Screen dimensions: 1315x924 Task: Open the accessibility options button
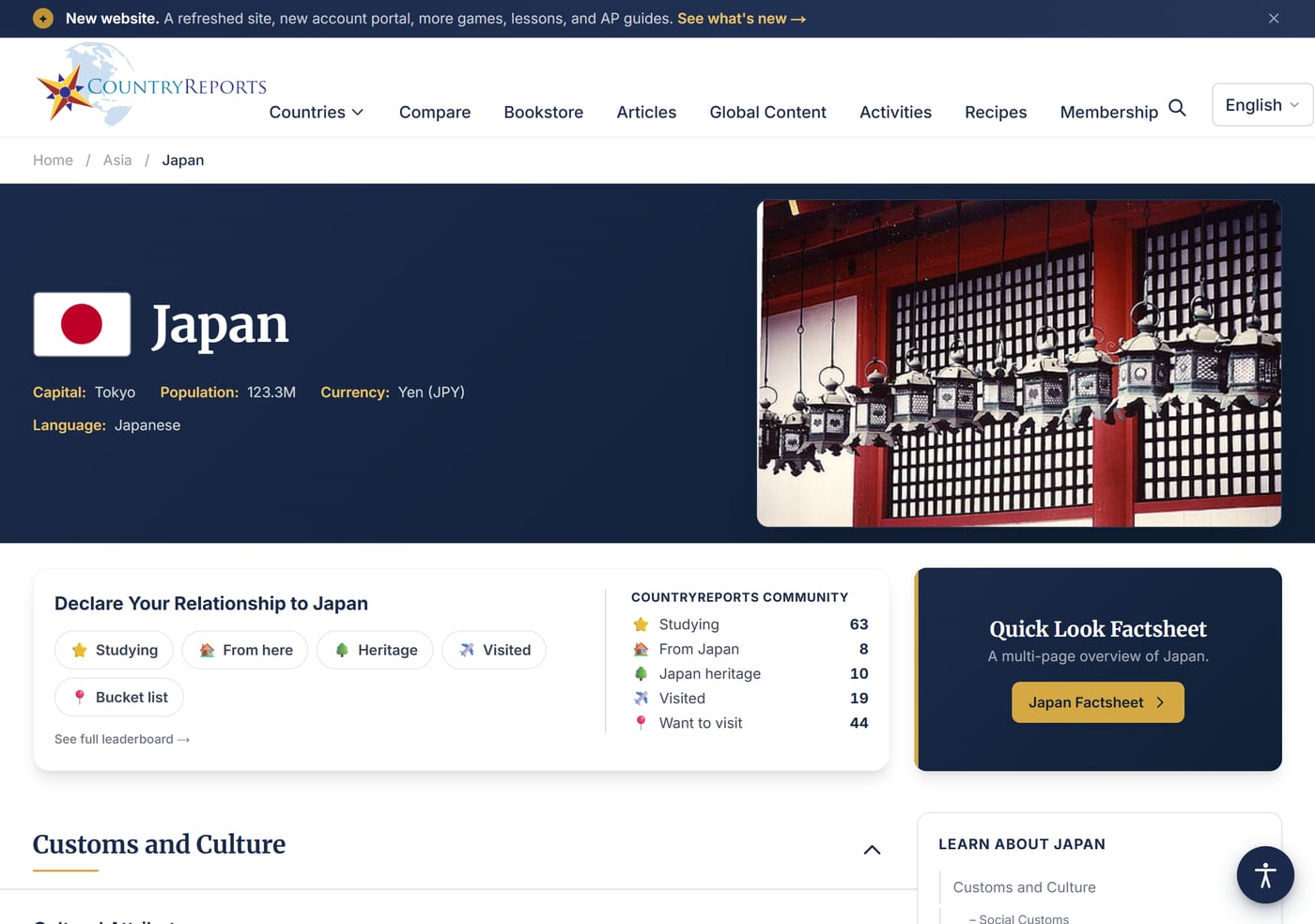point(1265,875)
